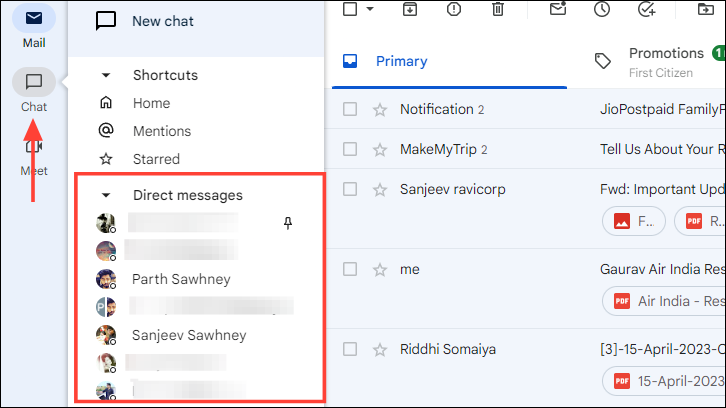This screenshot has height=408, width=726.
Task: Click the Mentions at-sign icon
Action: click(106, 130)
